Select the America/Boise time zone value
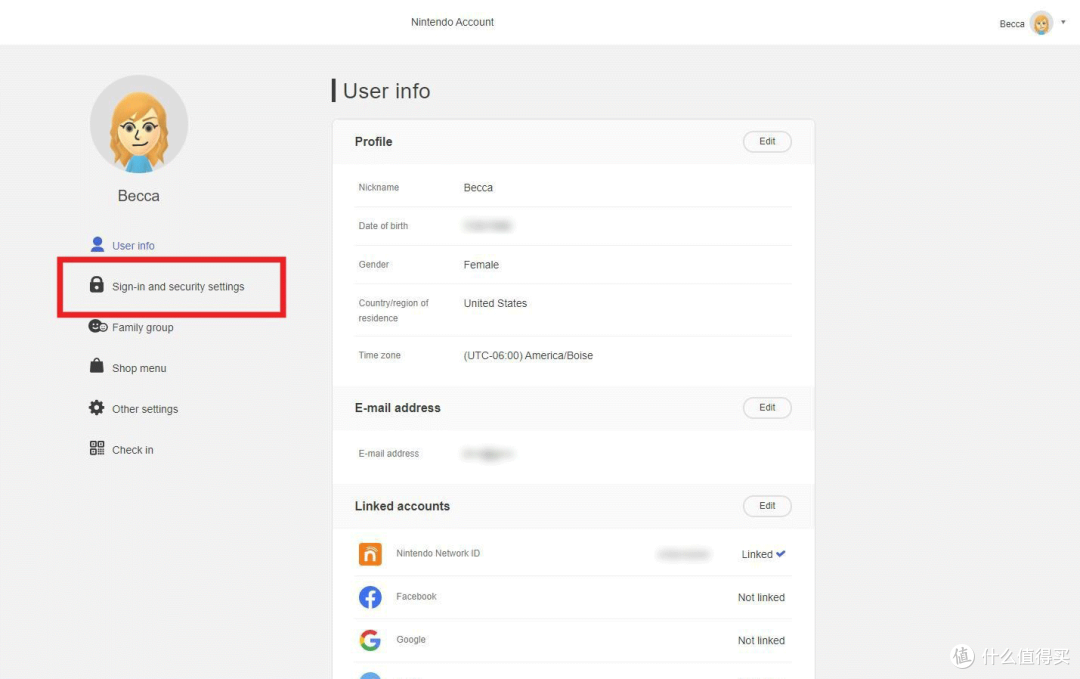Viewport: 1080px width, 679px height. point(528,355)
